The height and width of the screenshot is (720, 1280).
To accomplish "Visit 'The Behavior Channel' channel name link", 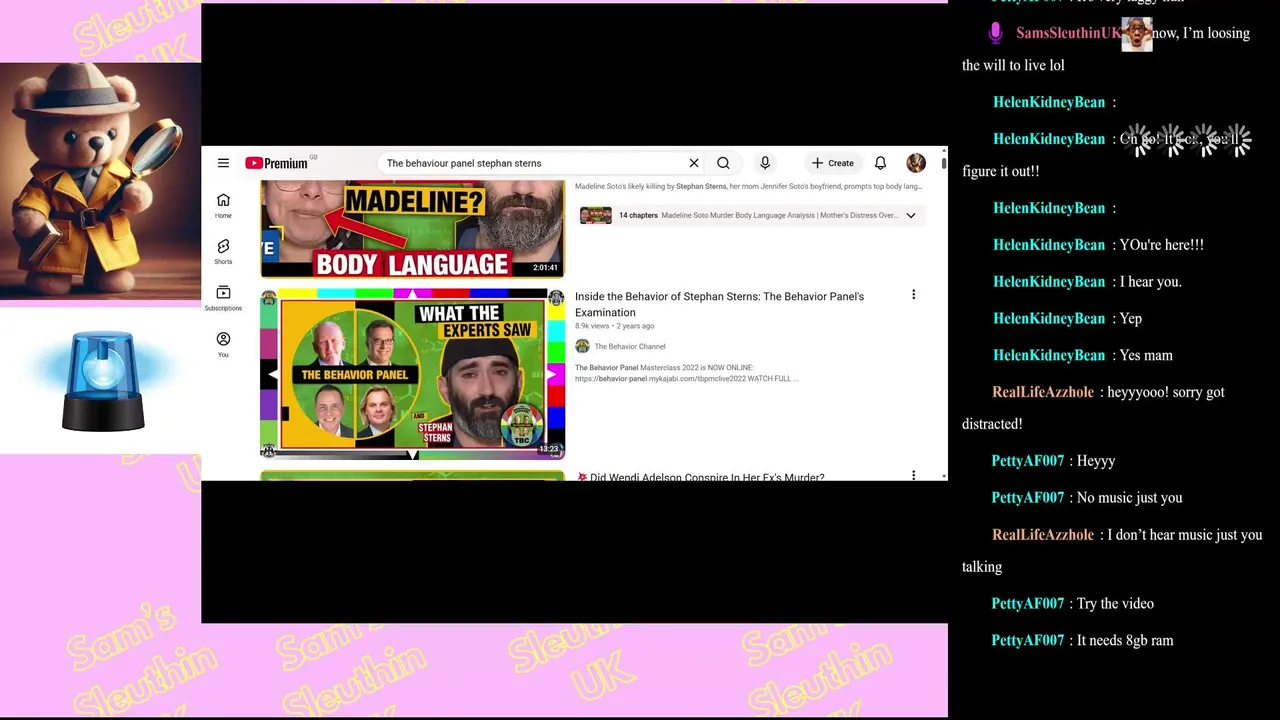I will [630, 346].
